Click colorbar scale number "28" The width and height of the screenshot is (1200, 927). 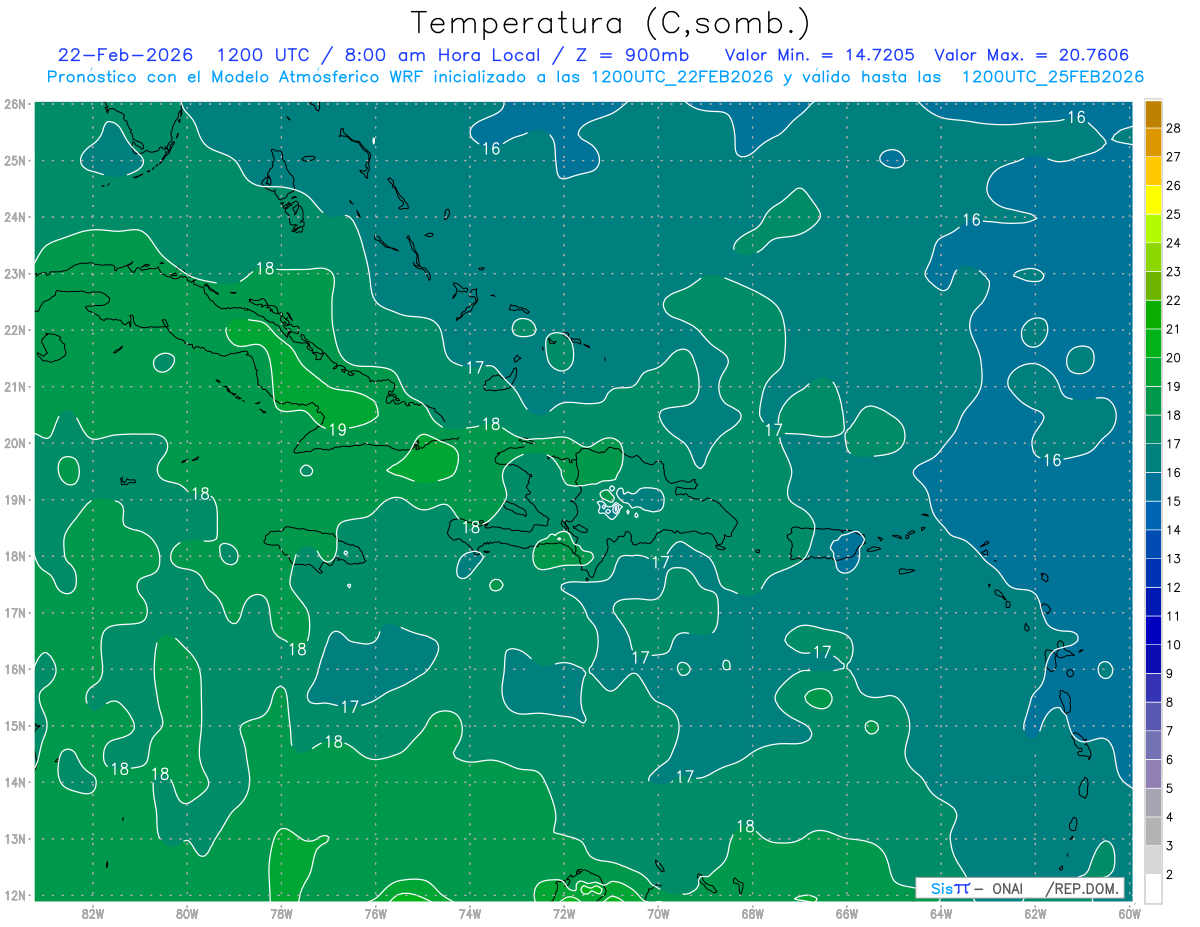pyautogui.click(x=1174, y=128)
